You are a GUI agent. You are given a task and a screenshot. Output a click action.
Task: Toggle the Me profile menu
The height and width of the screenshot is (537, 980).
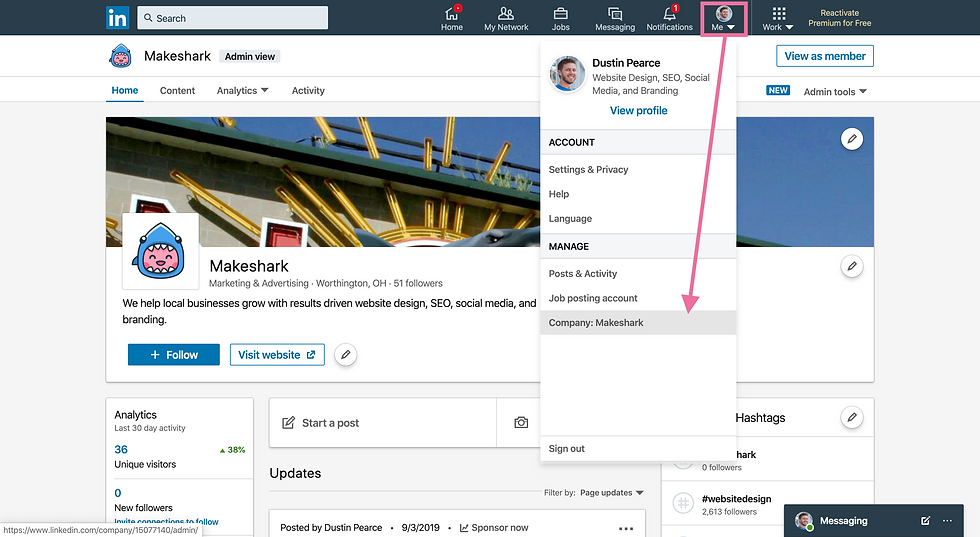click(x=724, y=19)
